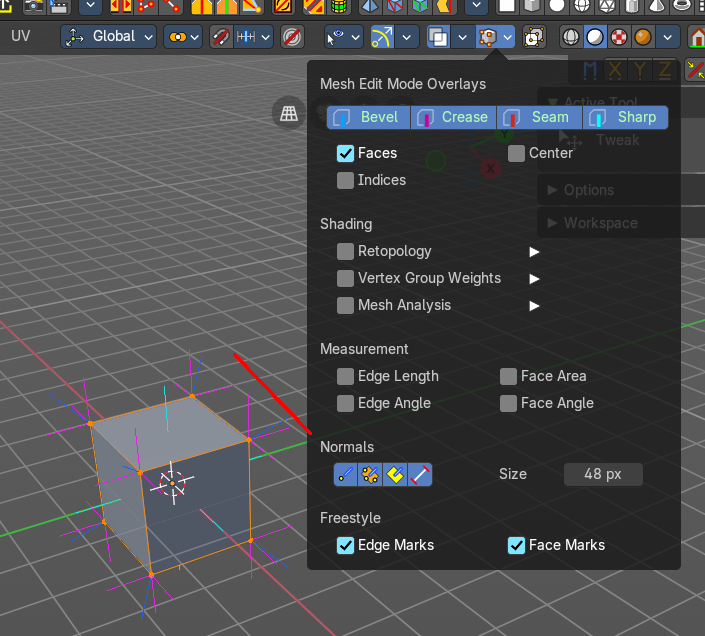This screenshot has height=636, width=705.
Task: Add a cone primitive
Action: click(657, 5)
